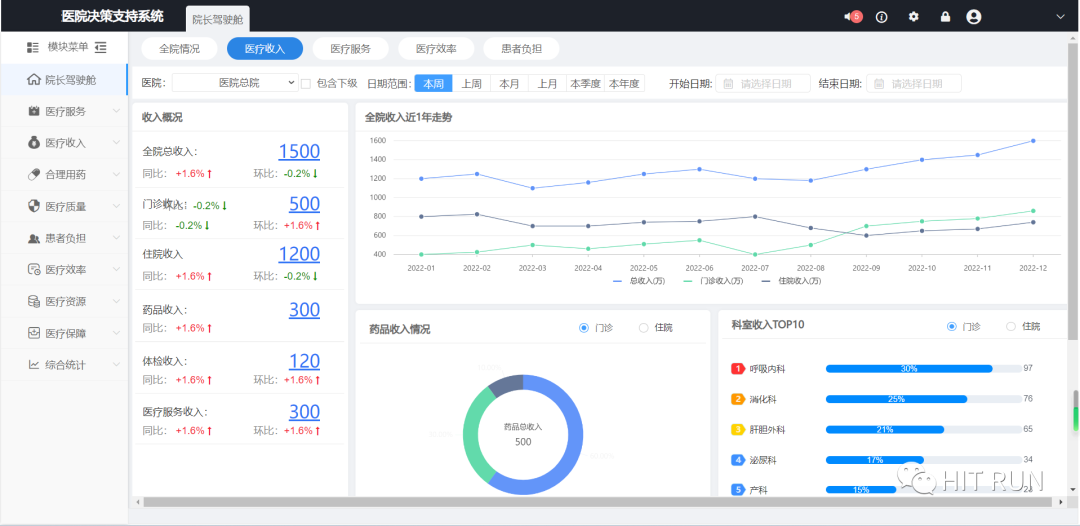This screenshot has height=526, width=1080.
Task: Click the home icon beside 院长驾驶舱
Action: pyautogui.click(x=34, y=80)
